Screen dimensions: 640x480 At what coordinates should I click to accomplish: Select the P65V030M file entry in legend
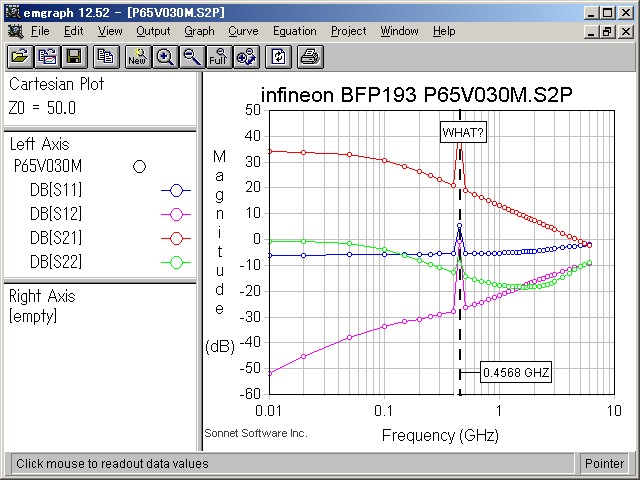click(x=48, y=166)
